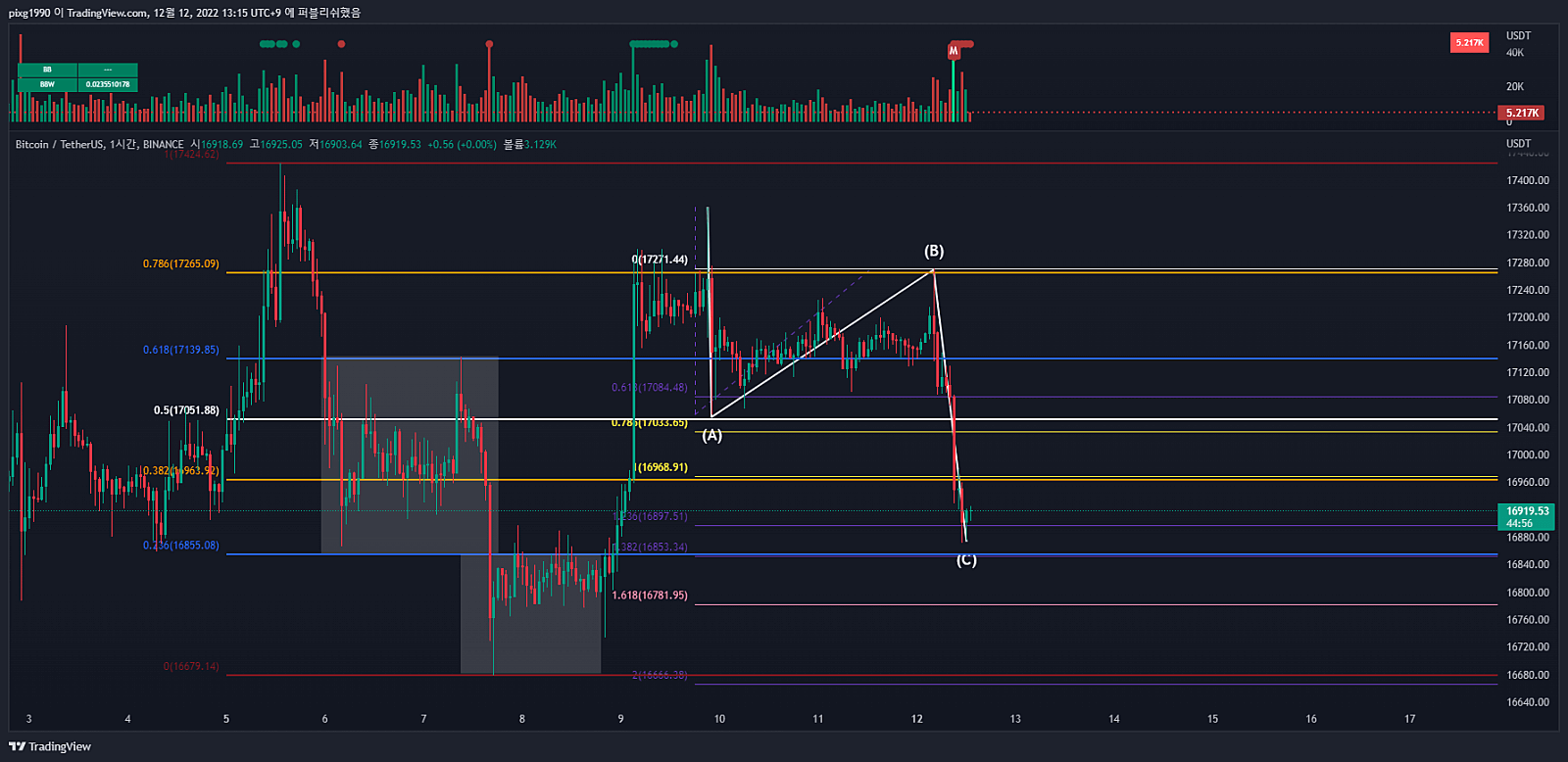Viewport: 1568px width, 762px height.
Task: Click the Bitcoin / TetherUS symbol title
Action: click(x=59, y=144)
